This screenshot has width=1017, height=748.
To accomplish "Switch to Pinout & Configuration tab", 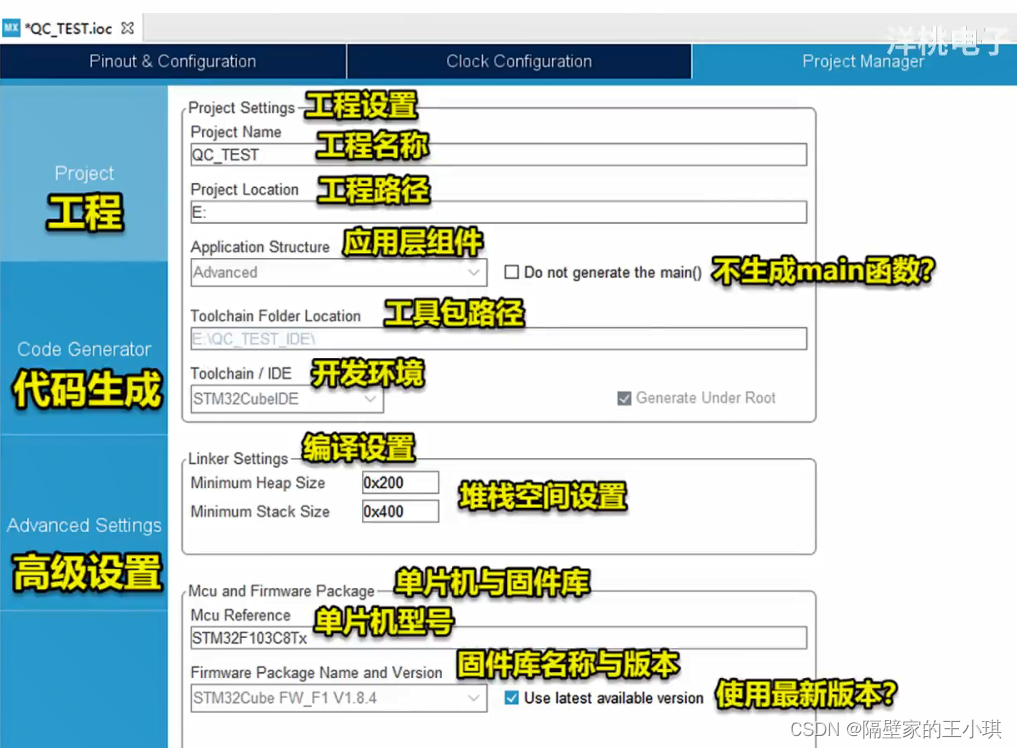I will (173, 62).
